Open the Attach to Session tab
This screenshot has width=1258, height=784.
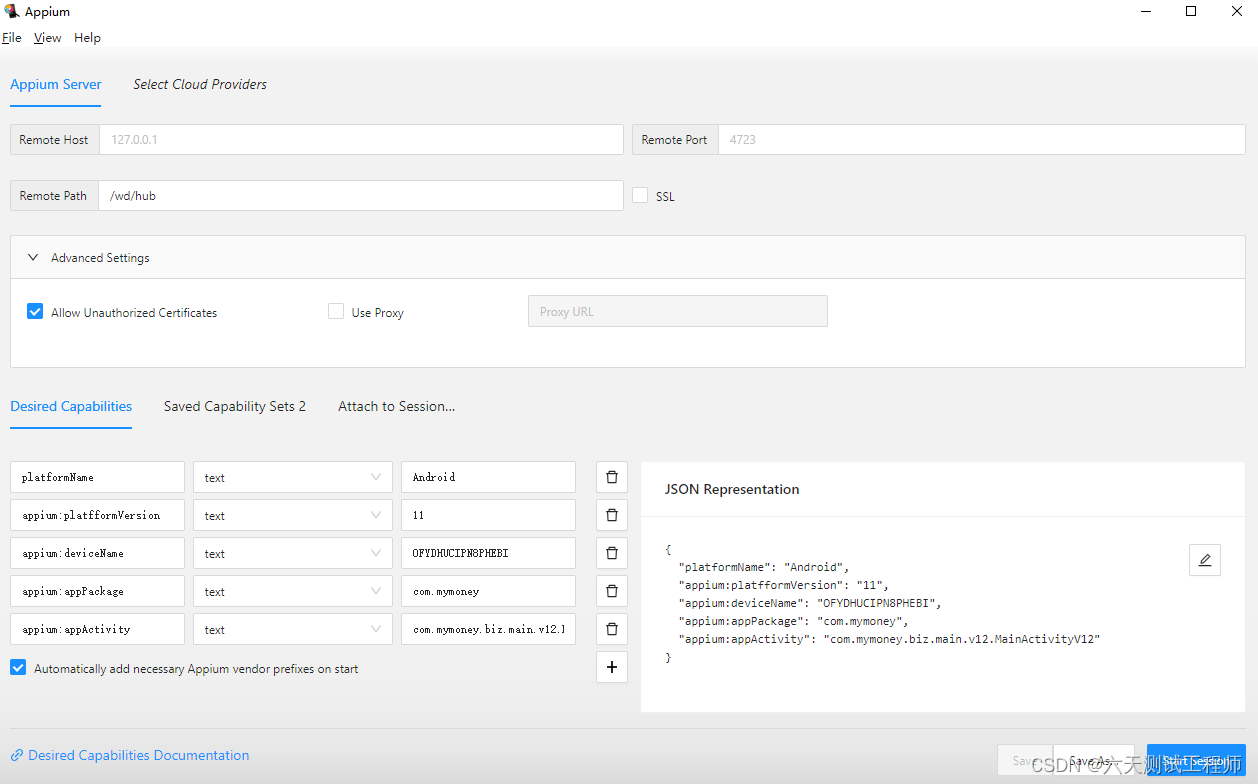tap(397, 407)
